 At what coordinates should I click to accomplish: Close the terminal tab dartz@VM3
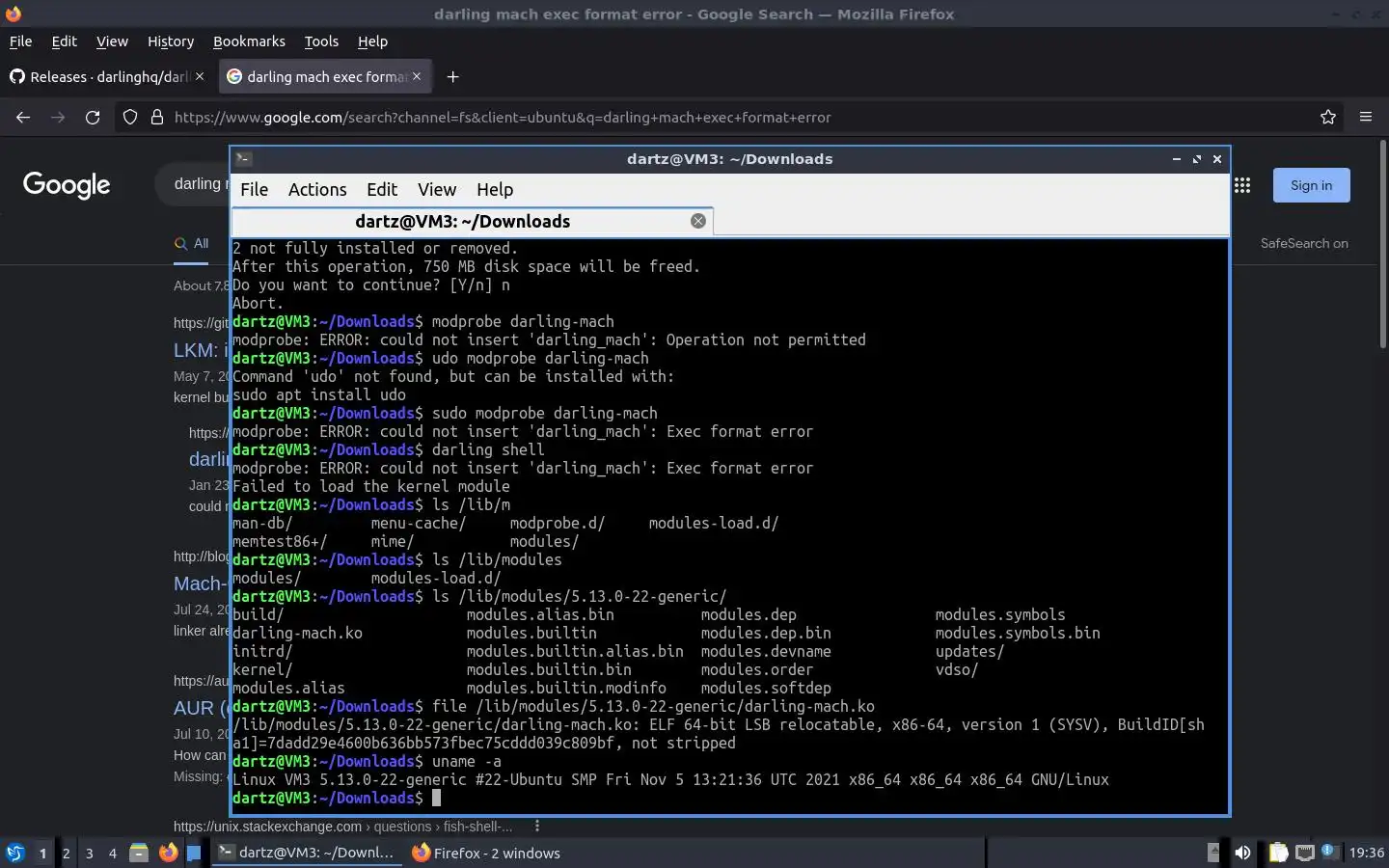698,221
